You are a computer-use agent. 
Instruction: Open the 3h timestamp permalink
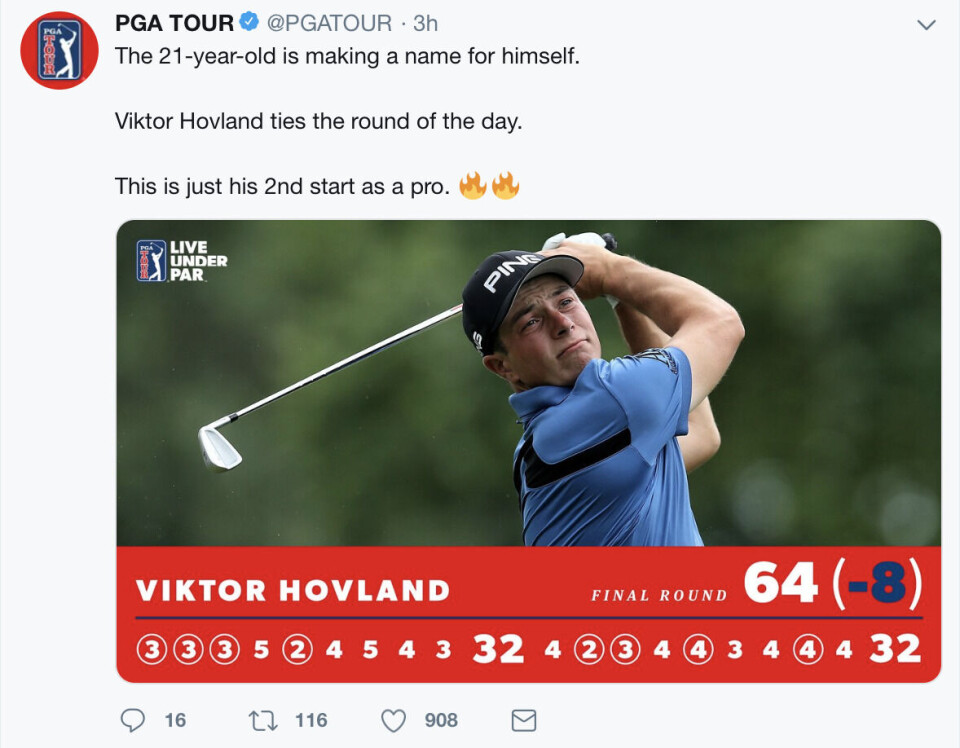coord(426,23)
